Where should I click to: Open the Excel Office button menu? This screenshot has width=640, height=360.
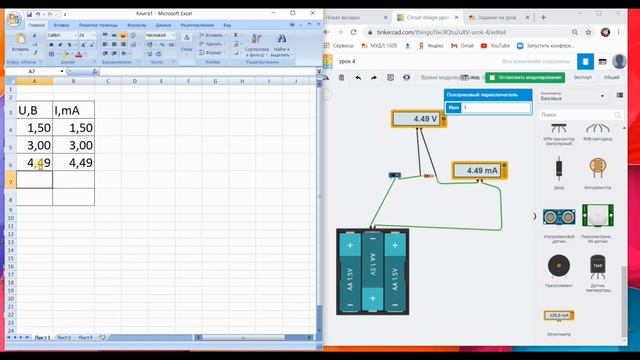coord(14,19)
